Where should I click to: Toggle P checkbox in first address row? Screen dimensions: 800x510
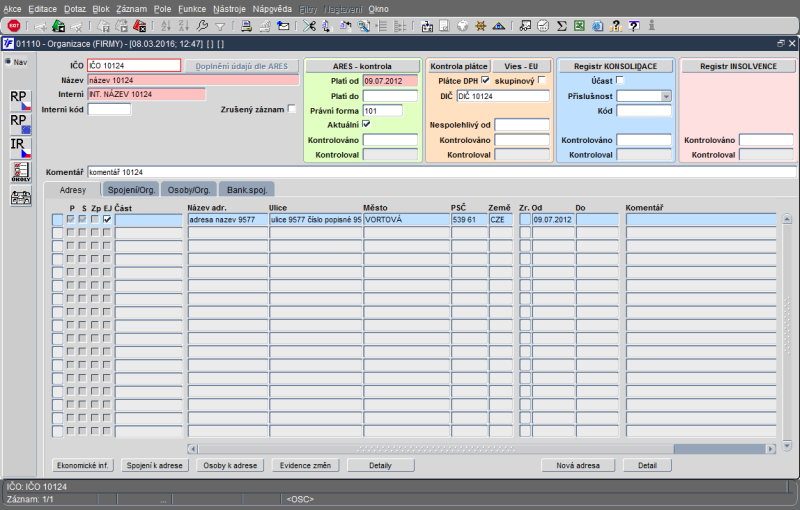click(71, 219)
